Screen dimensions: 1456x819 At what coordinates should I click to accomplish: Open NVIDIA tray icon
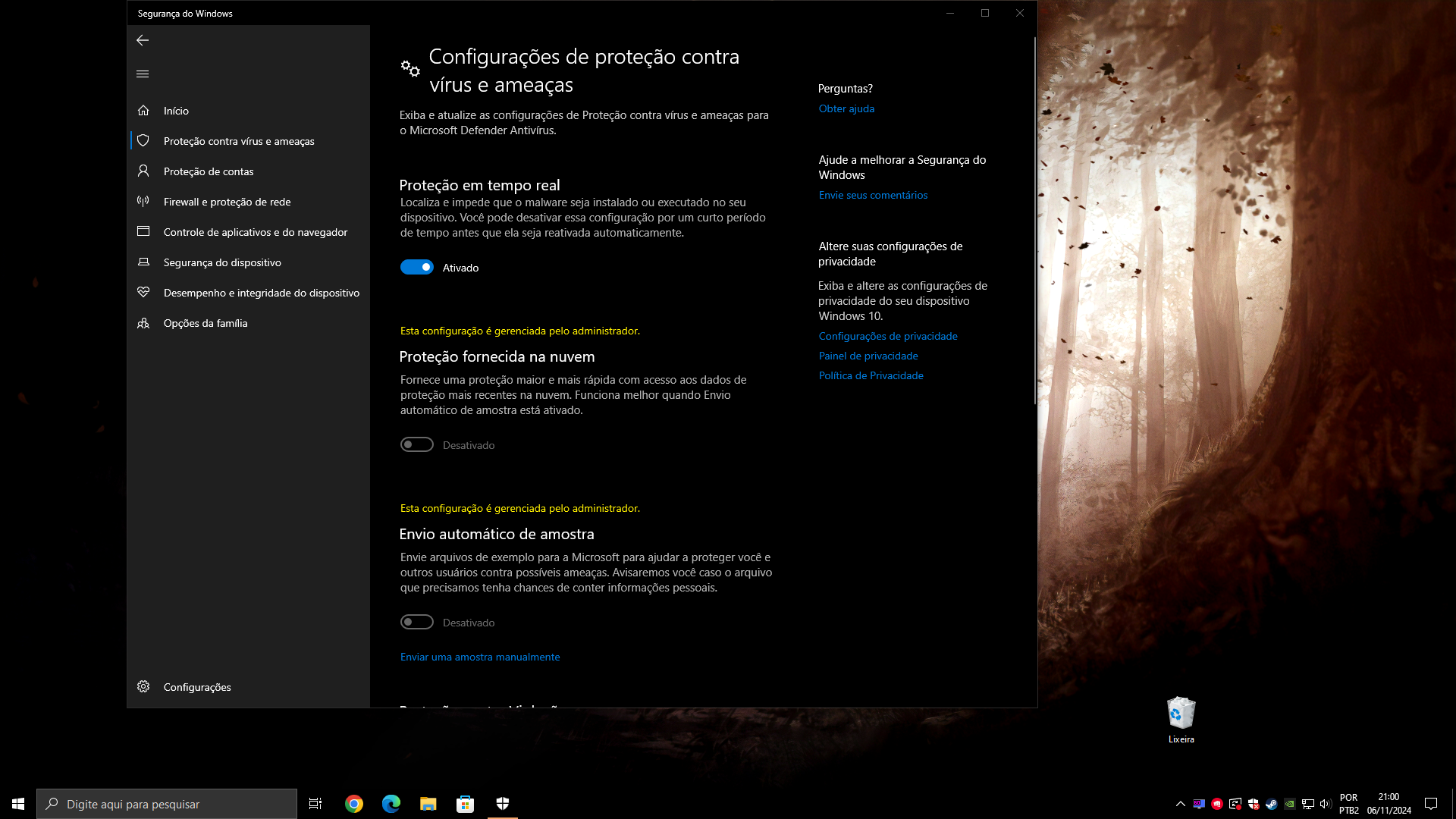tap(1290, 804)
